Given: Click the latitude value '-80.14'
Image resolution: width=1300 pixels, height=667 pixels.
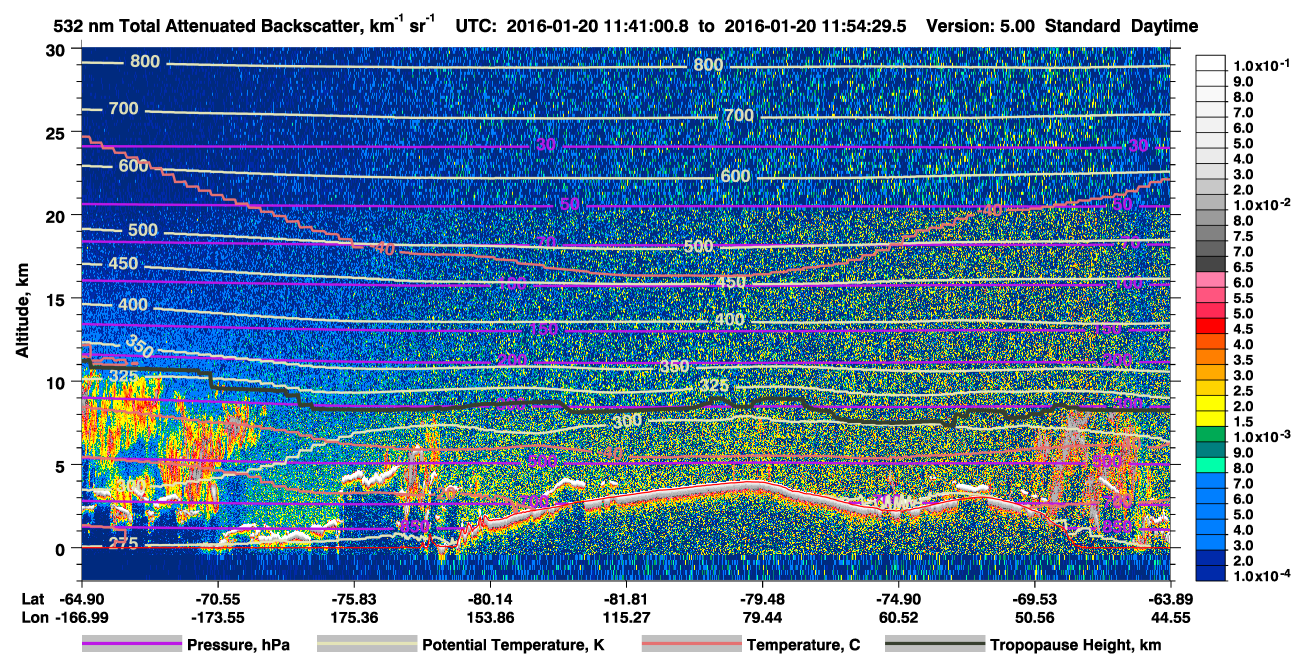Looking at the screenshot, I should [x=491, y=599].
